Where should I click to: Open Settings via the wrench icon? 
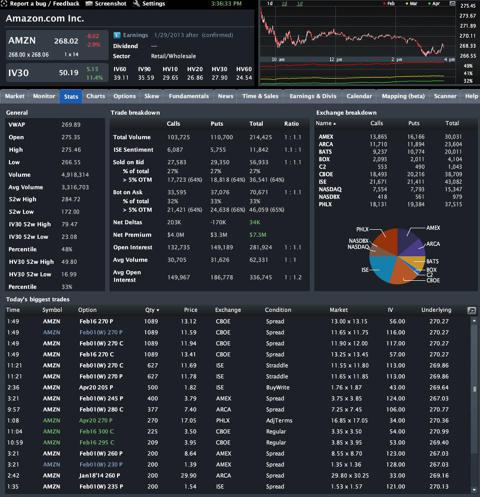tap(136, 4)
